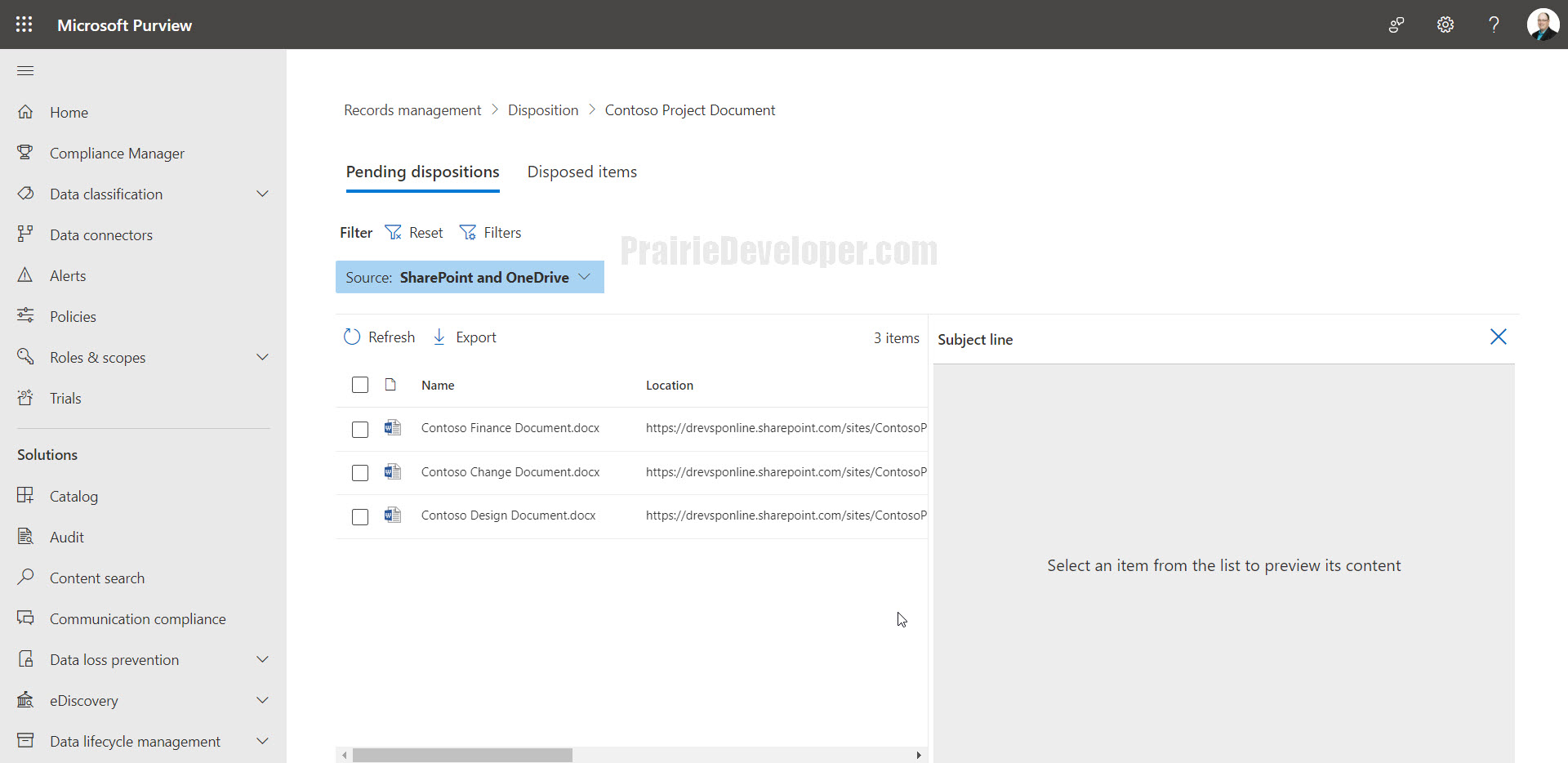The height and width of the screenshot is (763, 1568).
Task: Open the user profile avatar
Action: [x=1543, y=25]
